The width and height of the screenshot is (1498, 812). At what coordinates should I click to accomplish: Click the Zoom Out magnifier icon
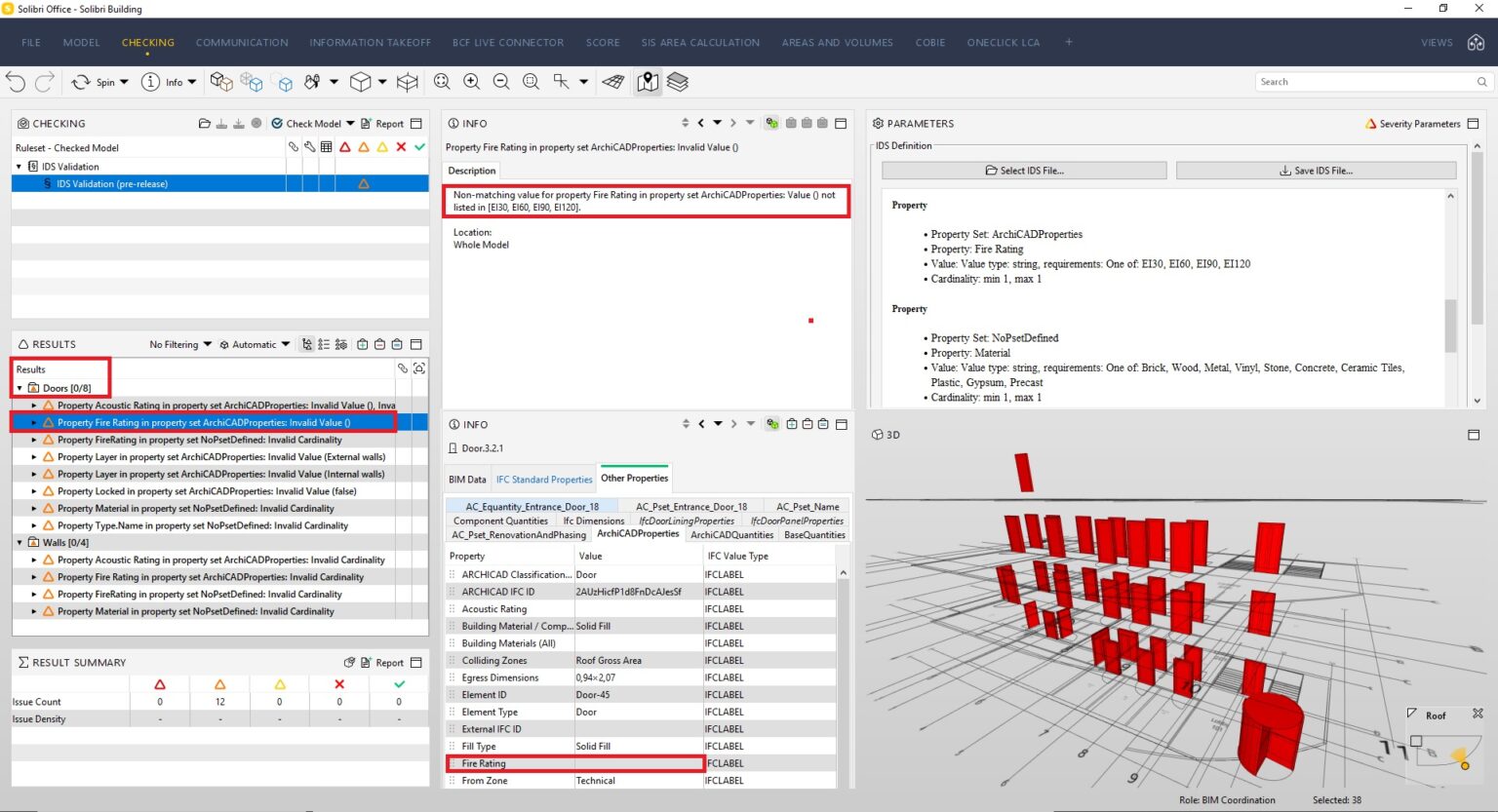click(x=501, y=82)
